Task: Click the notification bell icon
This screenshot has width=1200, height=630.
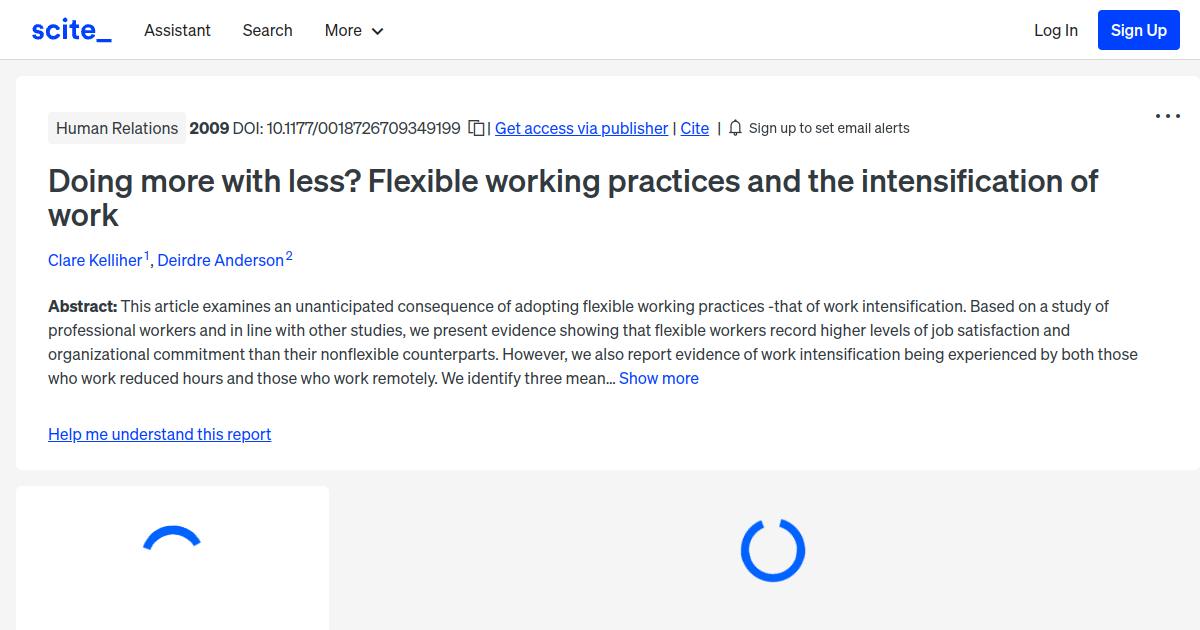Action: point(735,128)
